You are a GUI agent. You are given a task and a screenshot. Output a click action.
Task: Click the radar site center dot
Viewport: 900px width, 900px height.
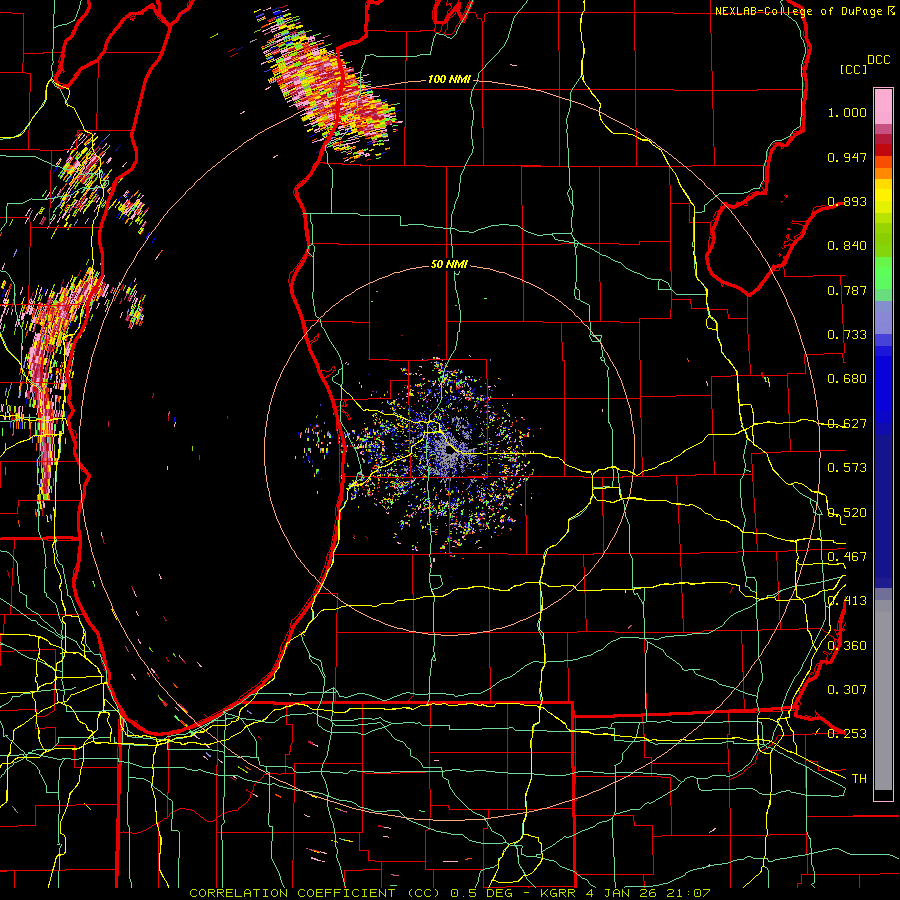point(451,450)
